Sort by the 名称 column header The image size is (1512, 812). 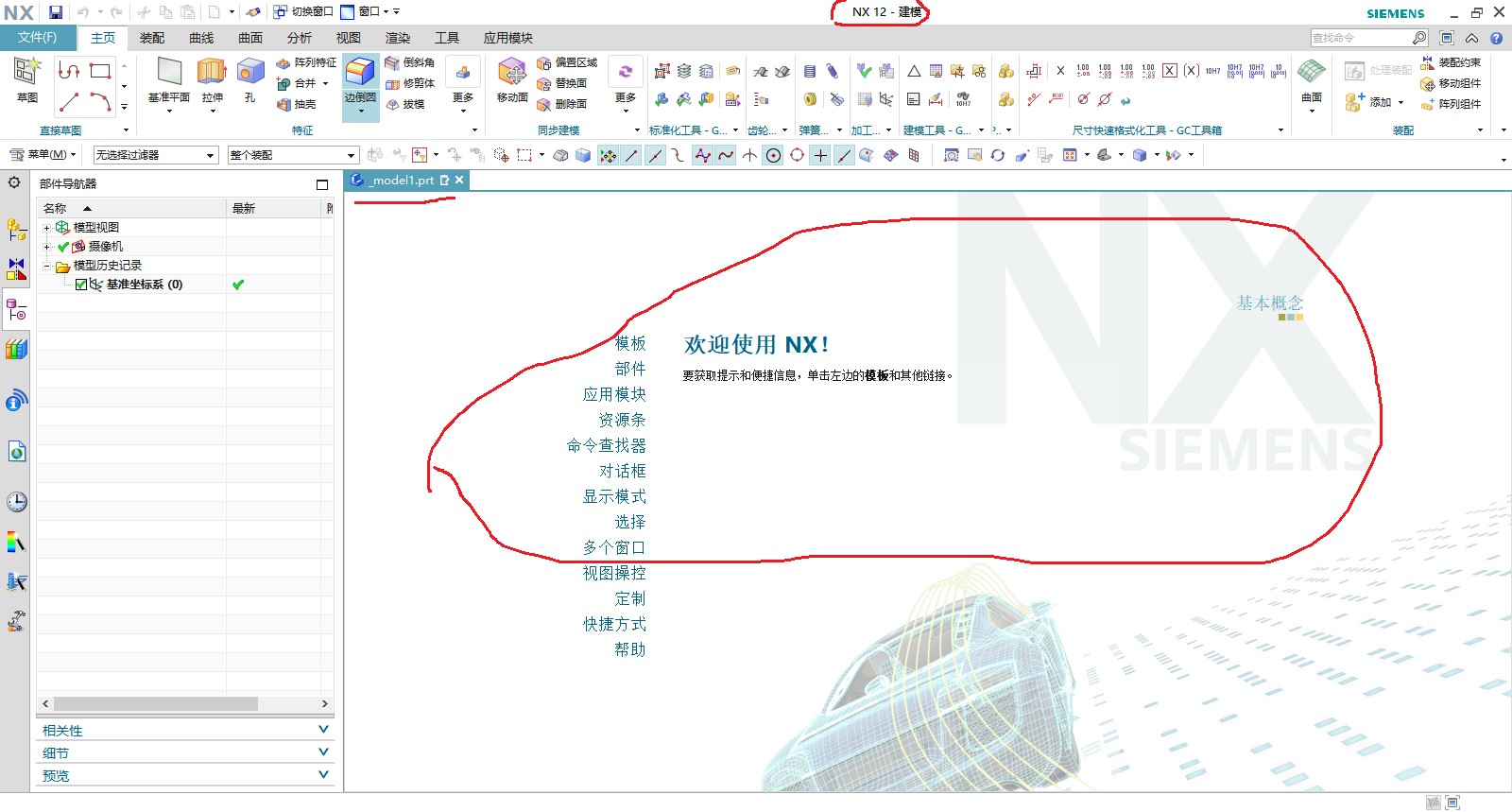pyautogui.click(x=132, y=208)
